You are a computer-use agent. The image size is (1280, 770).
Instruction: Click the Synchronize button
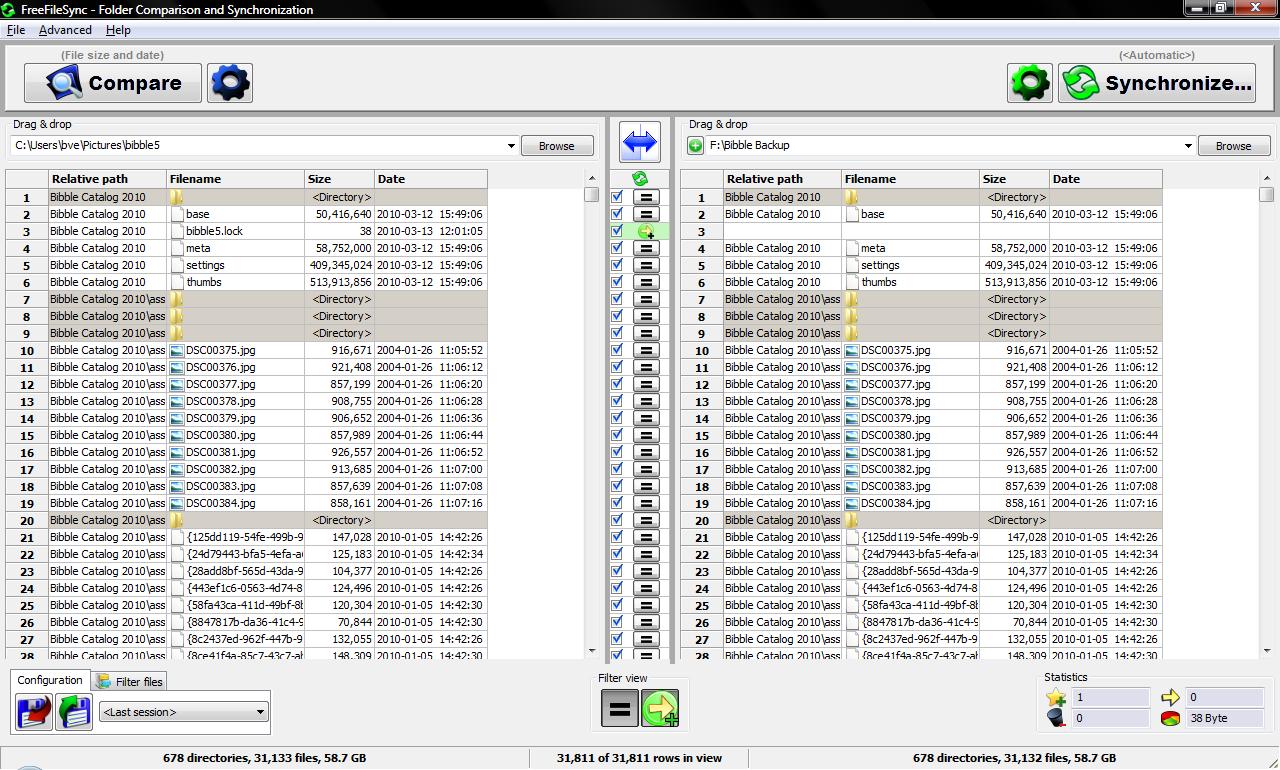[1157, 83]
